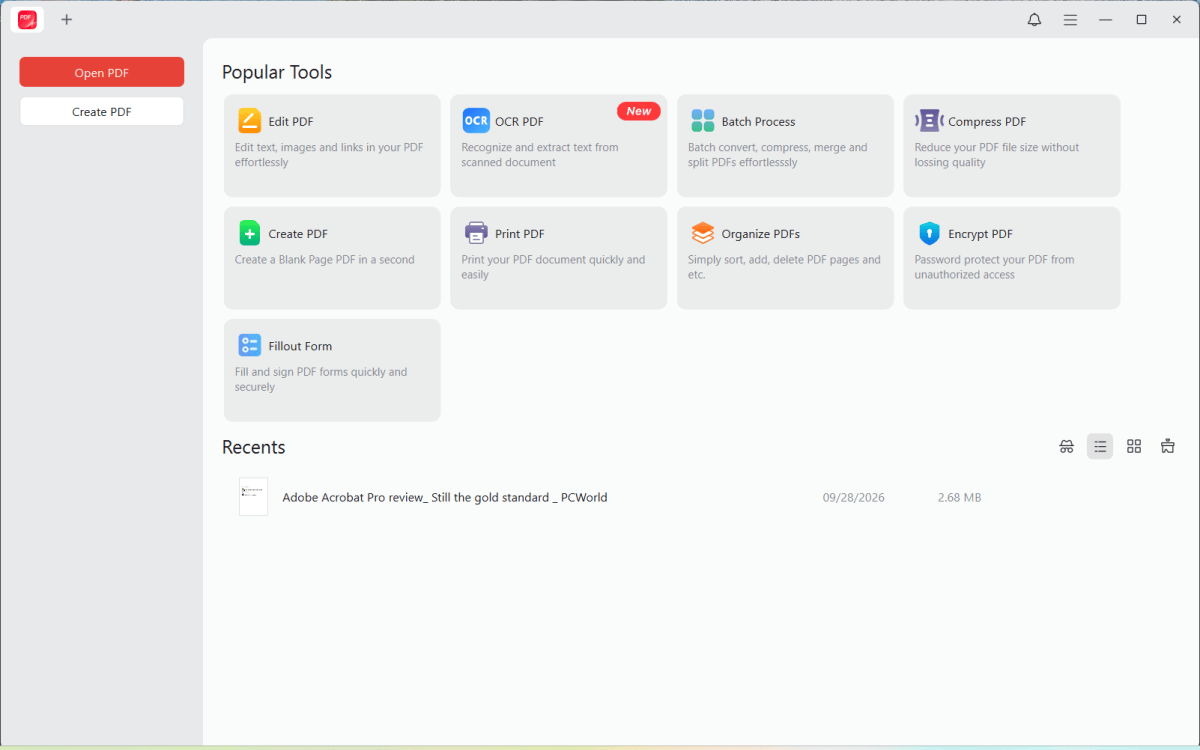Open the hamburger menu in title bar
1200x750 pixels.
1070,20
